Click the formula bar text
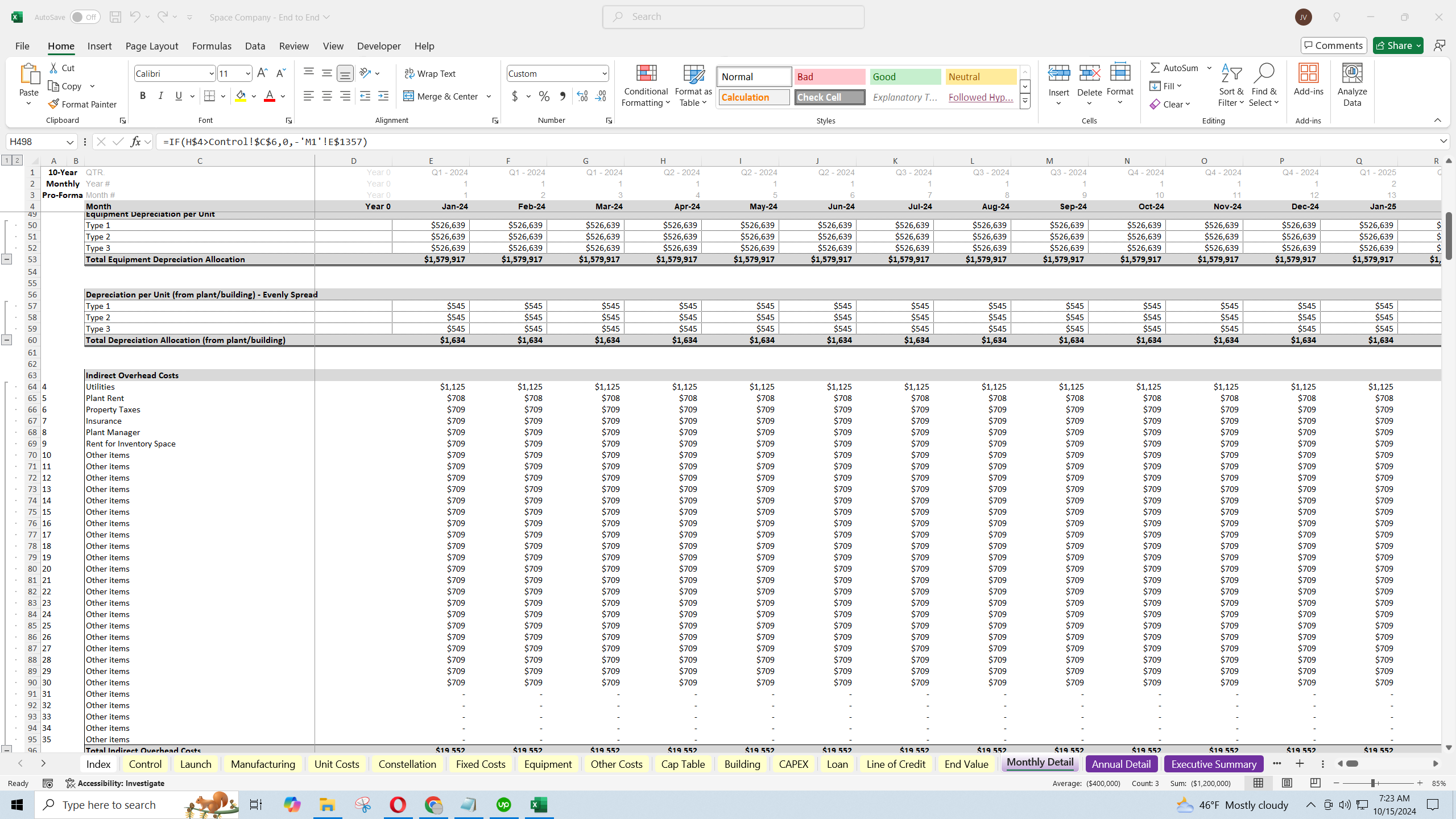Screen dimensions: 1456x819 pos(265,142)
